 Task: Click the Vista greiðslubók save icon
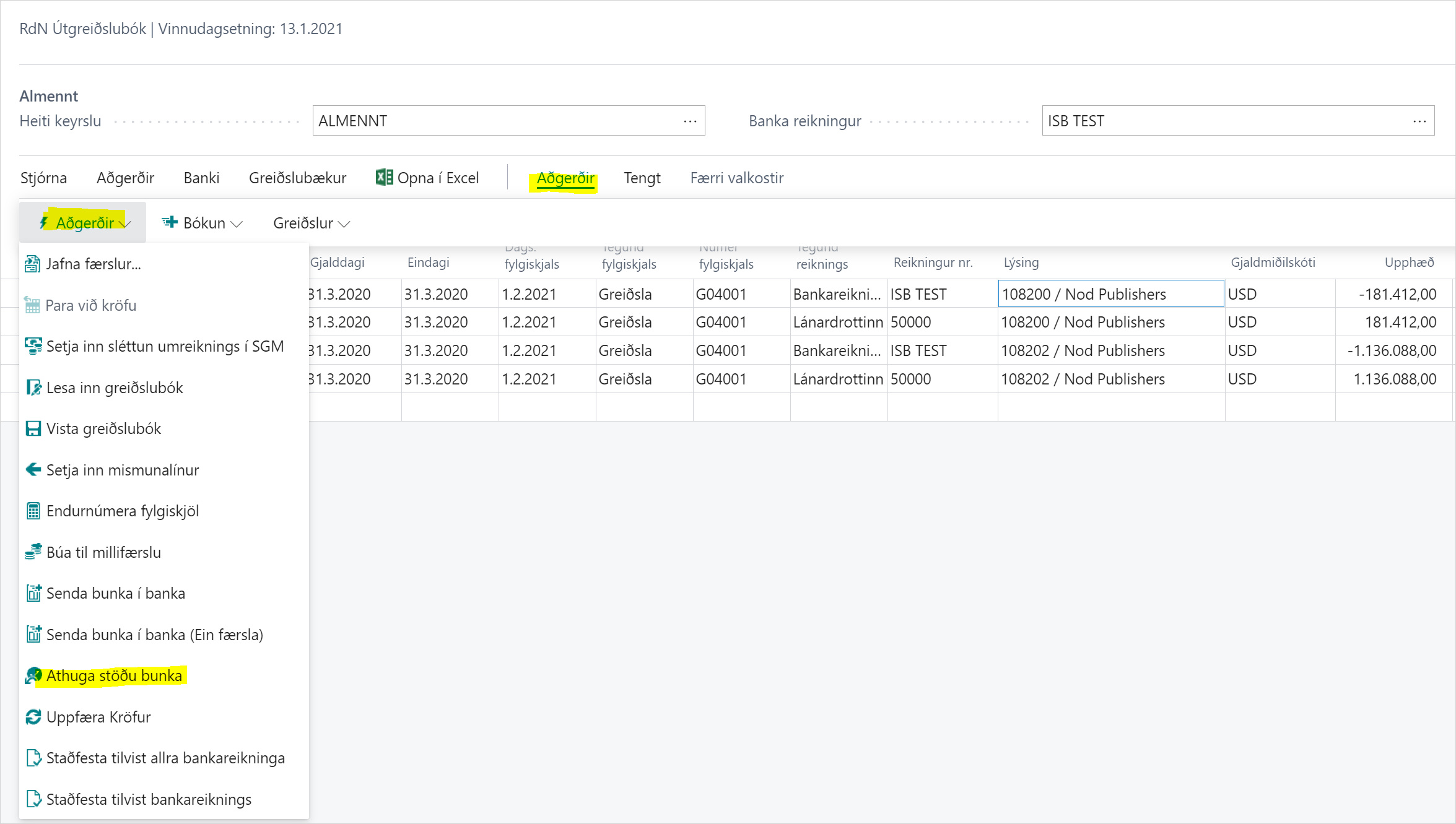(33, 428)
